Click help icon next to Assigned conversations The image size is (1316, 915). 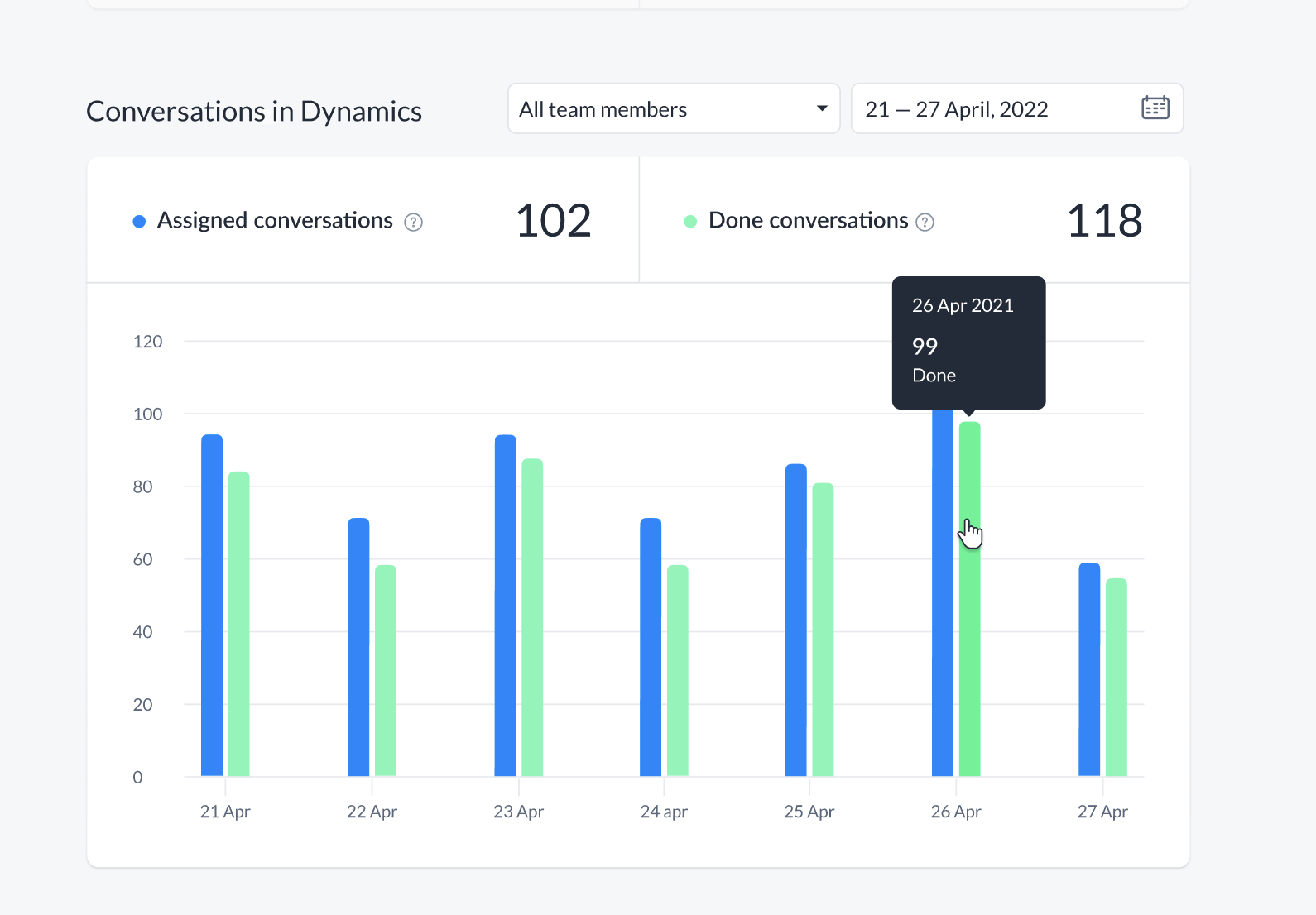tap(413, 222)
